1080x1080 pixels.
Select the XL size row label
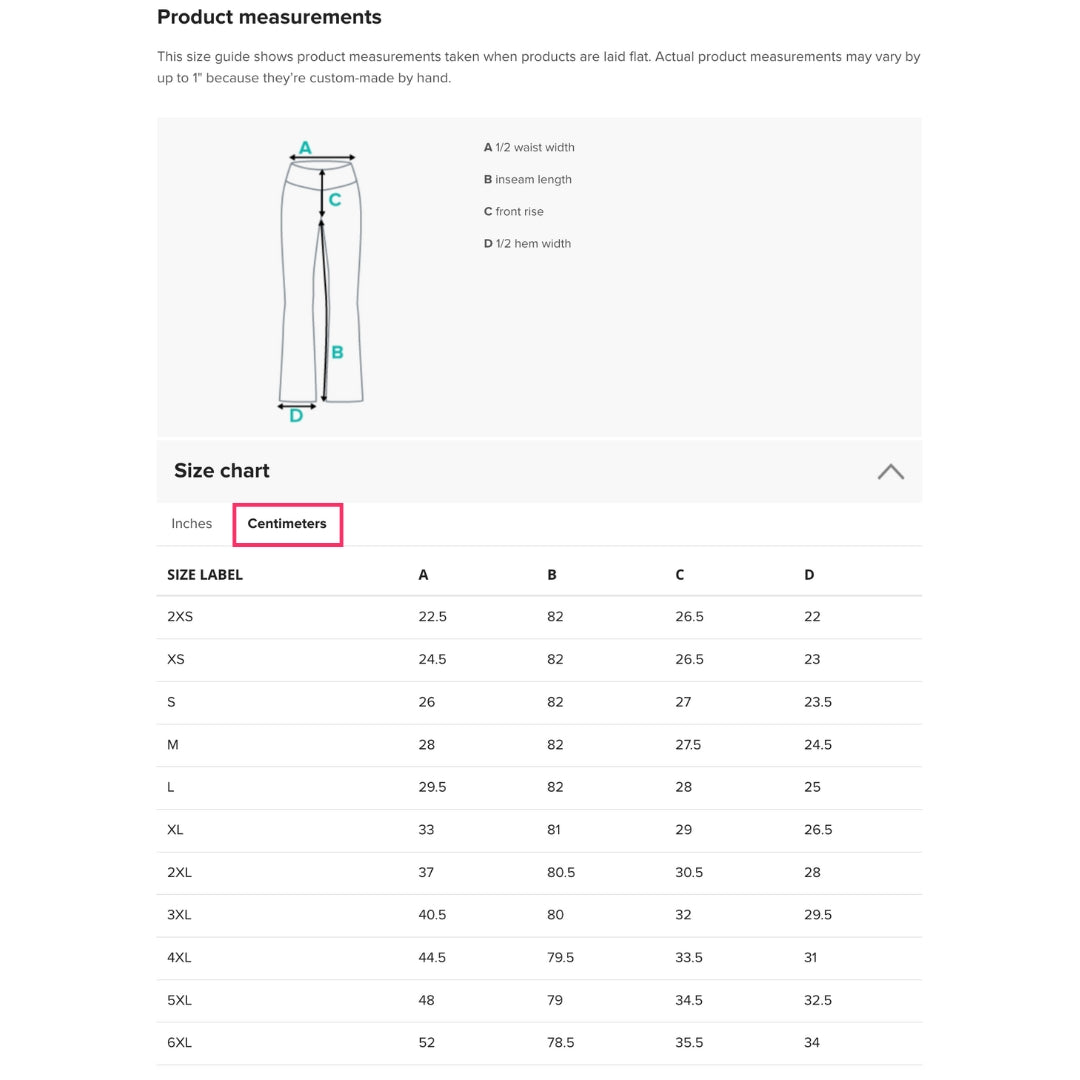coord(175,830)
